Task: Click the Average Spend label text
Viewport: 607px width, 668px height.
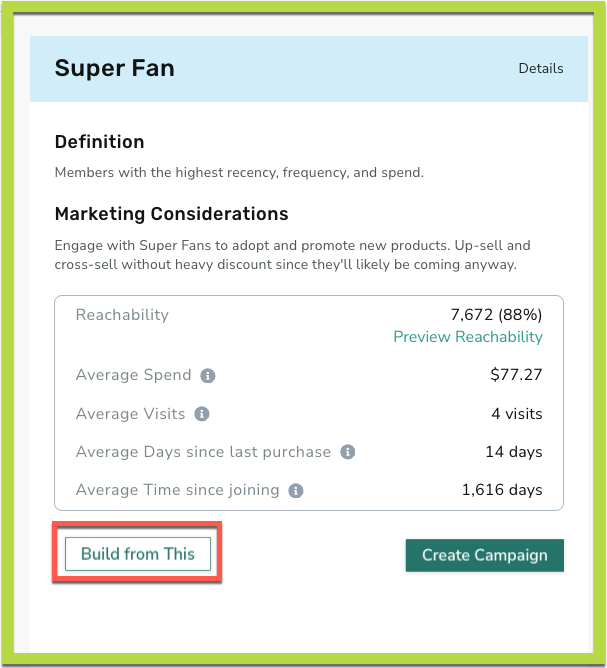Action: point(133,375)
